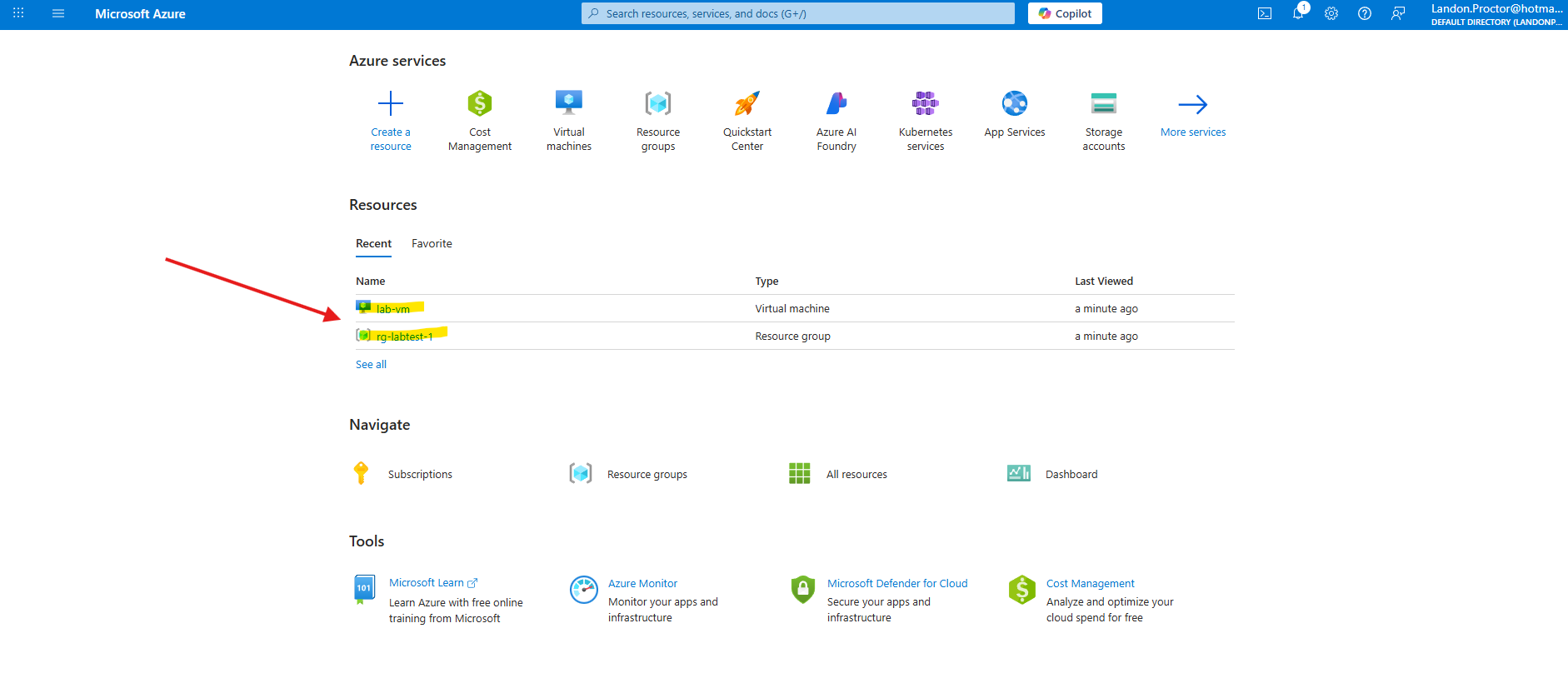Open Cost Management service icon
This screenshot has width=1568, height=678.
[480, 104]
